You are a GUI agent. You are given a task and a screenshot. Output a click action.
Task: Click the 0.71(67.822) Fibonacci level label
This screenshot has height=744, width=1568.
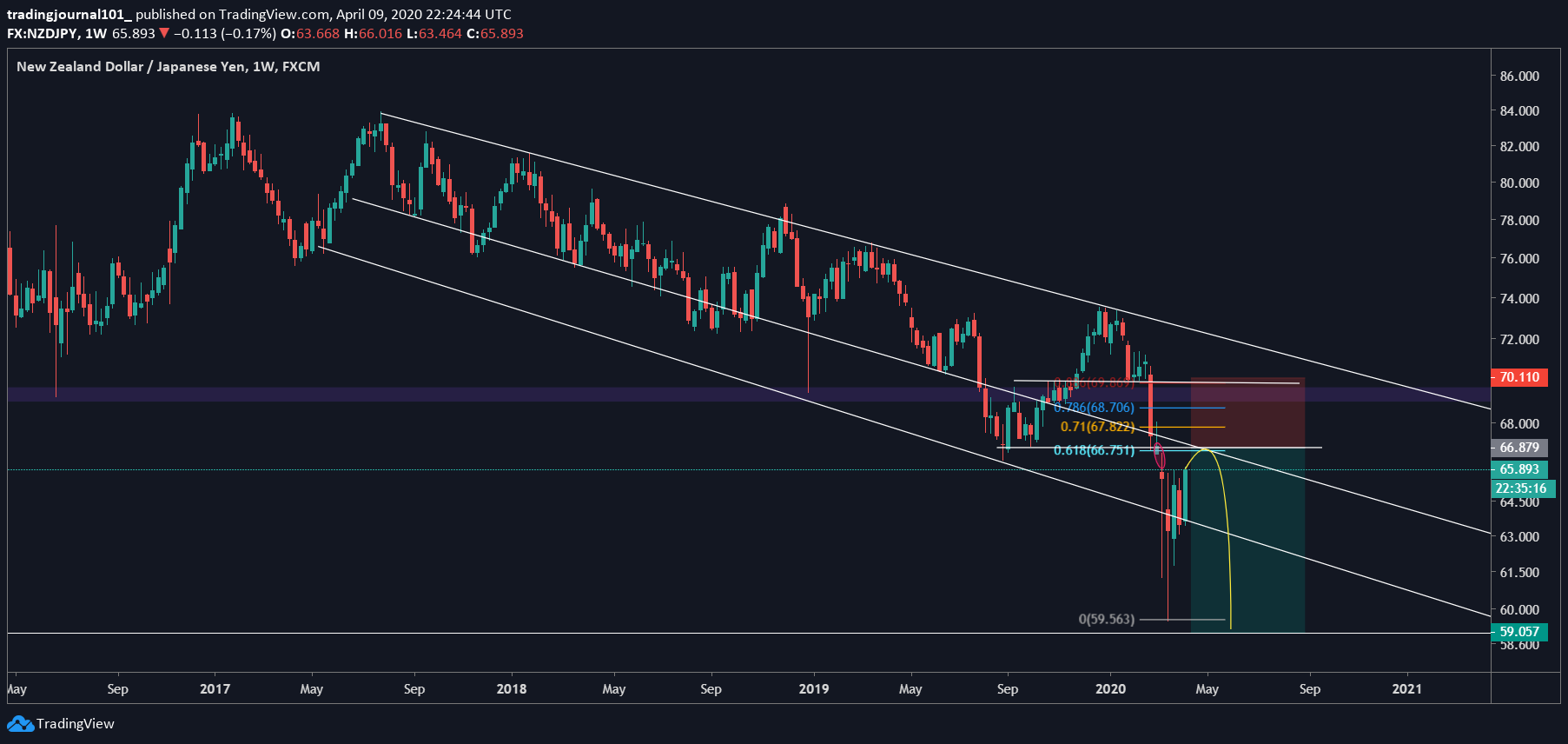[x=1097, y=427]
